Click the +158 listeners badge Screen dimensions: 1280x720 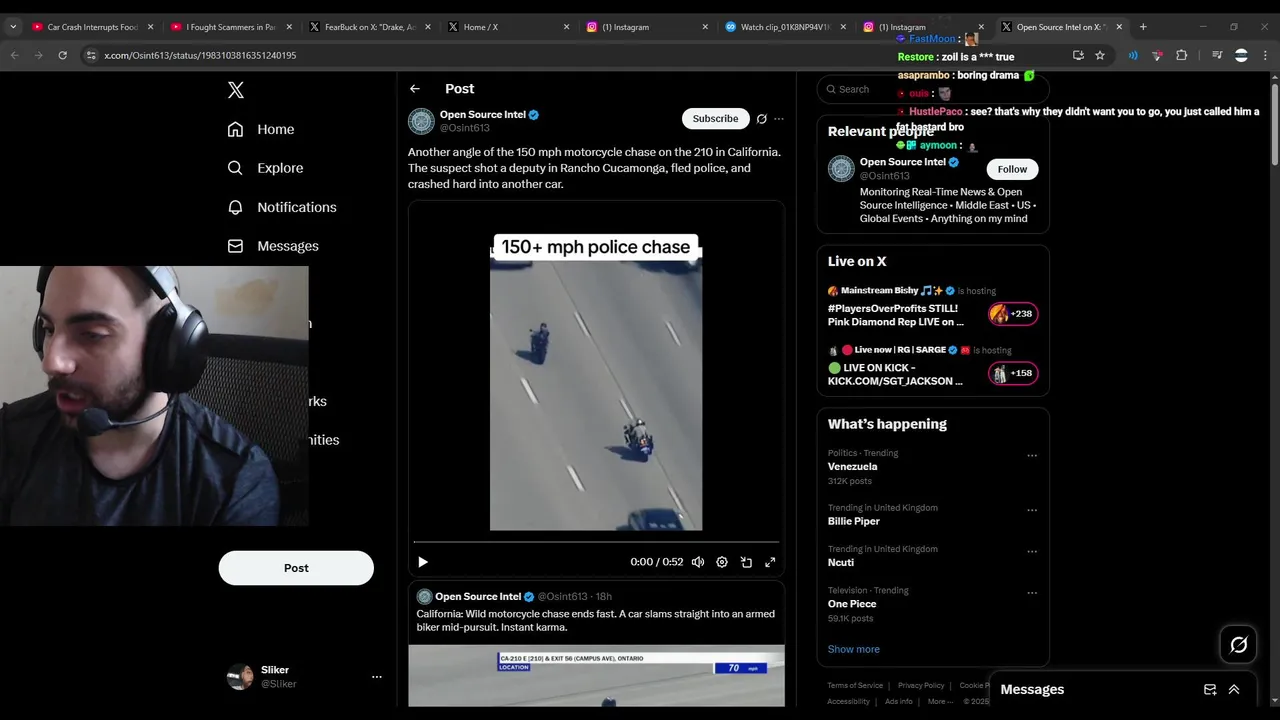pos(1013,373)
